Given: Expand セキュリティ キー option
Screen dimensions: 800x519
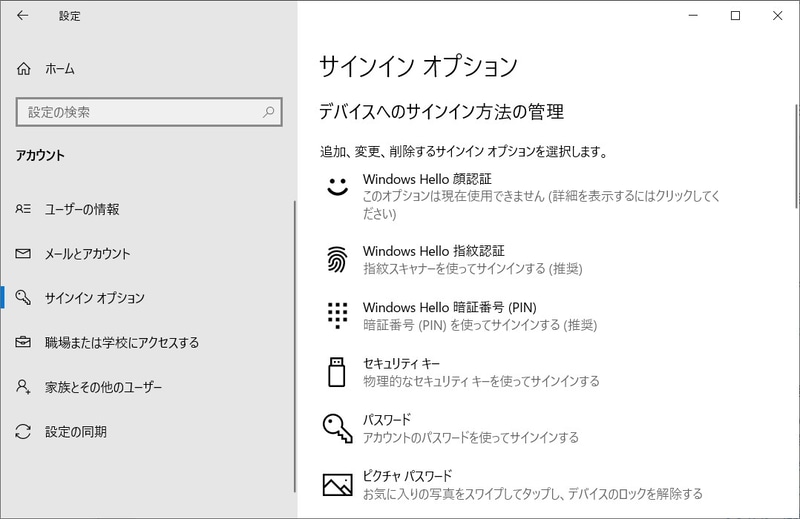Looking at the screenshot, I should tap(523, 372).
